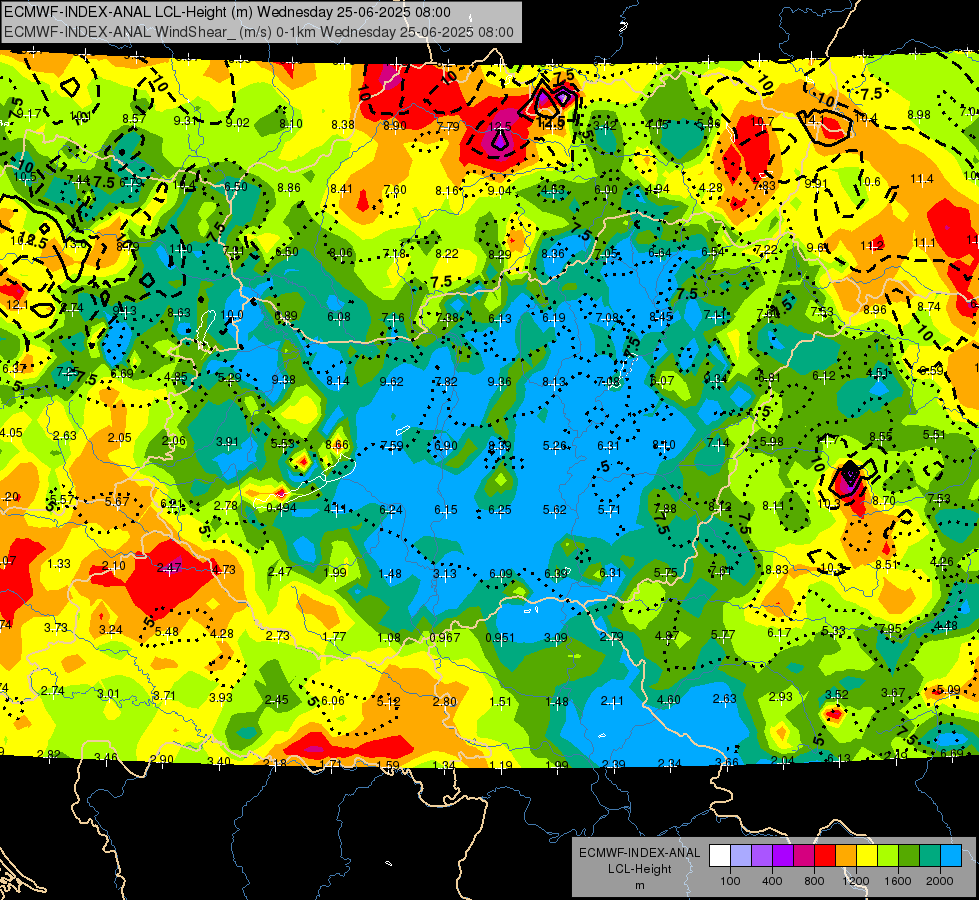Click the map value 6.06
Image resolution: width=979 pixels, height=900 pixels.
click(x=333, y=701)
